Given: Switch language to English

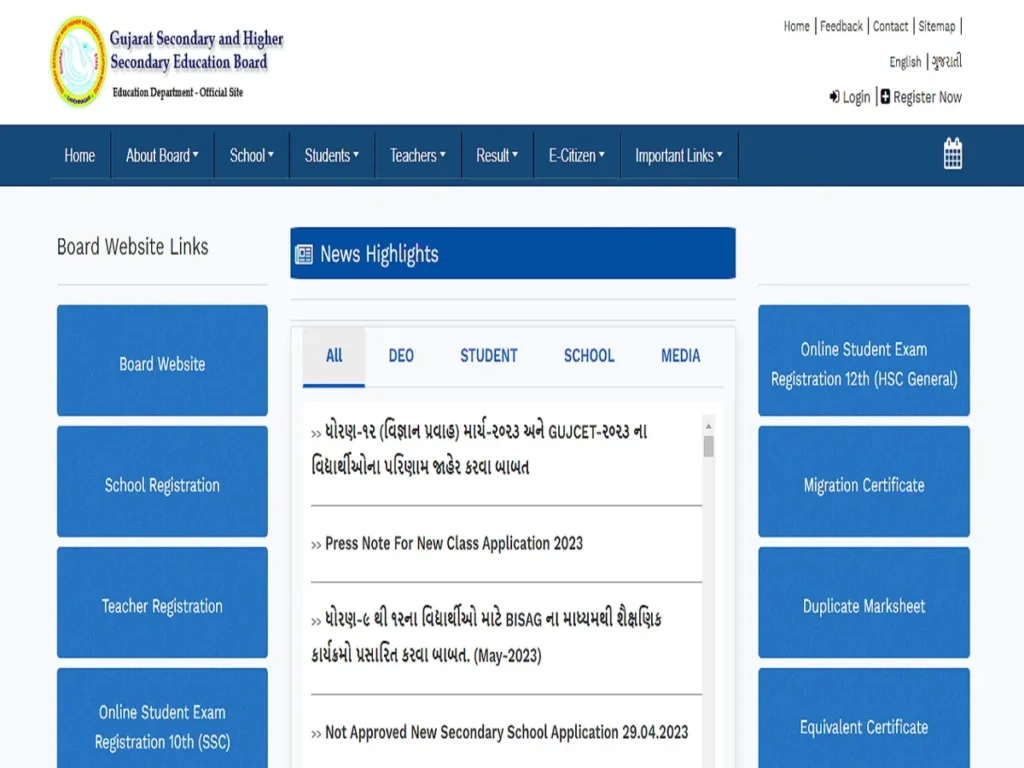Looking at the screenshot, I should 905,62.
